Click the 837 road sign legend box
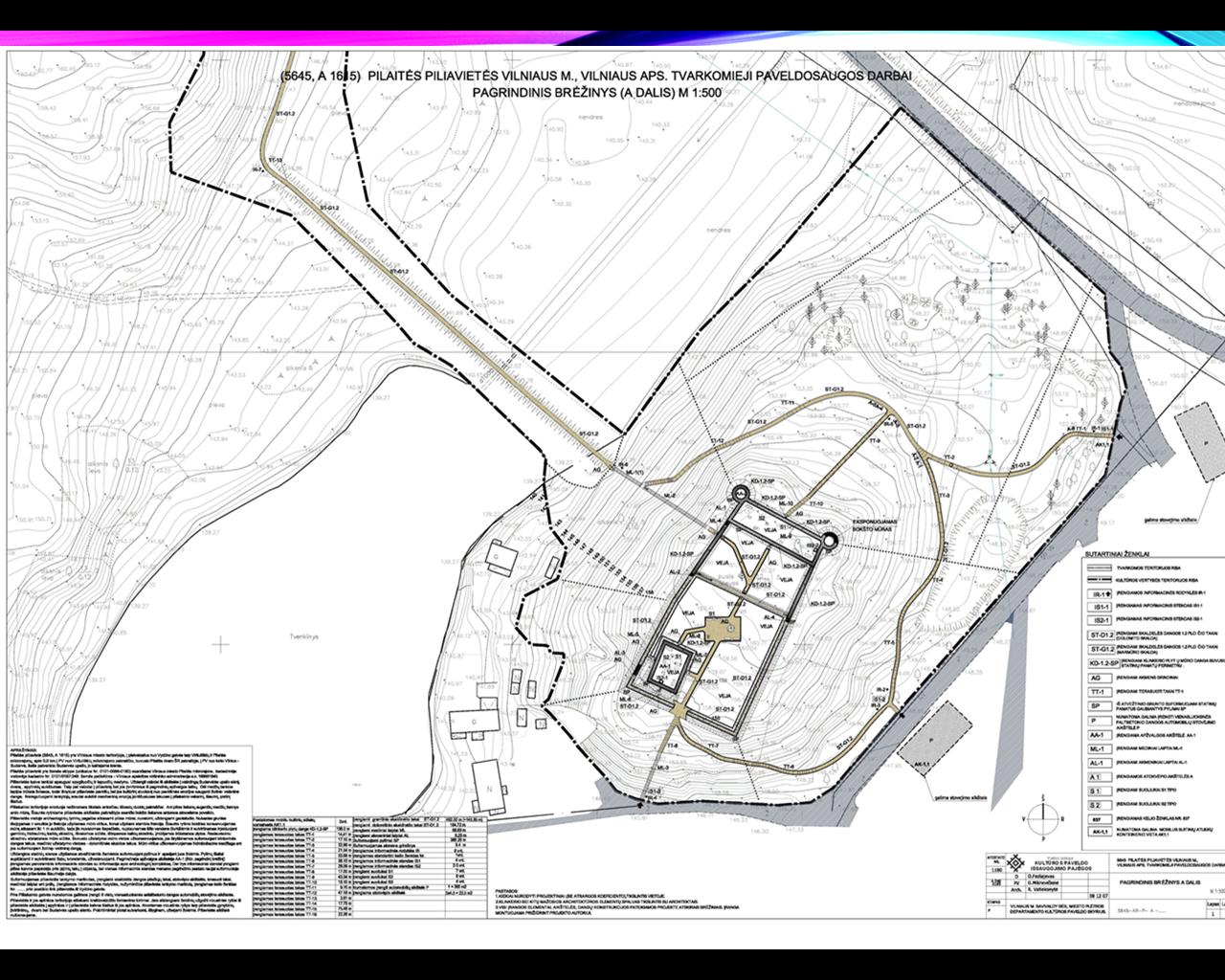Image resolution: width=1225 pixels, height=980 pixels. coord(1102,819)
